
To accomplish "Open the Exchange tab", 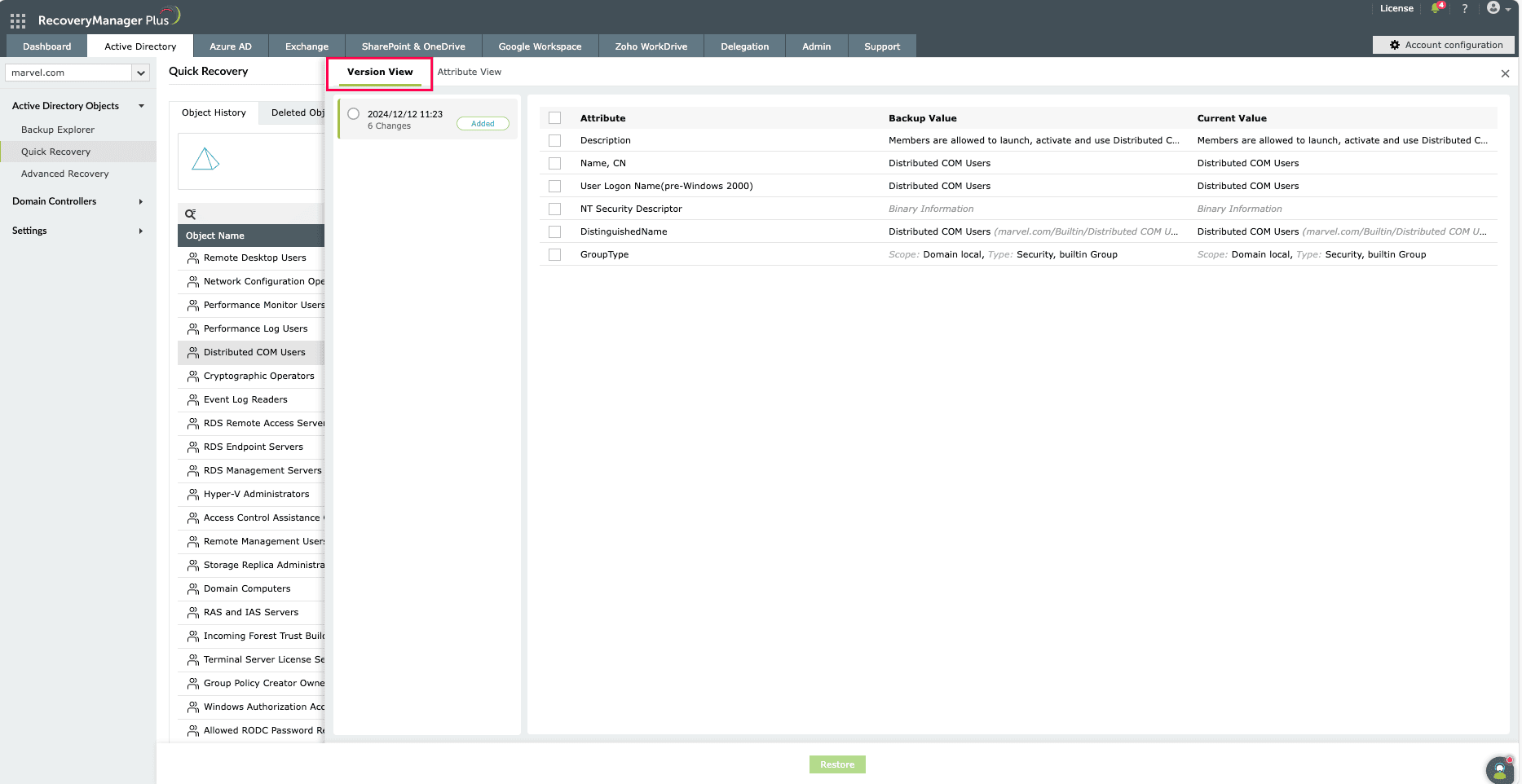I will [307, 46].
